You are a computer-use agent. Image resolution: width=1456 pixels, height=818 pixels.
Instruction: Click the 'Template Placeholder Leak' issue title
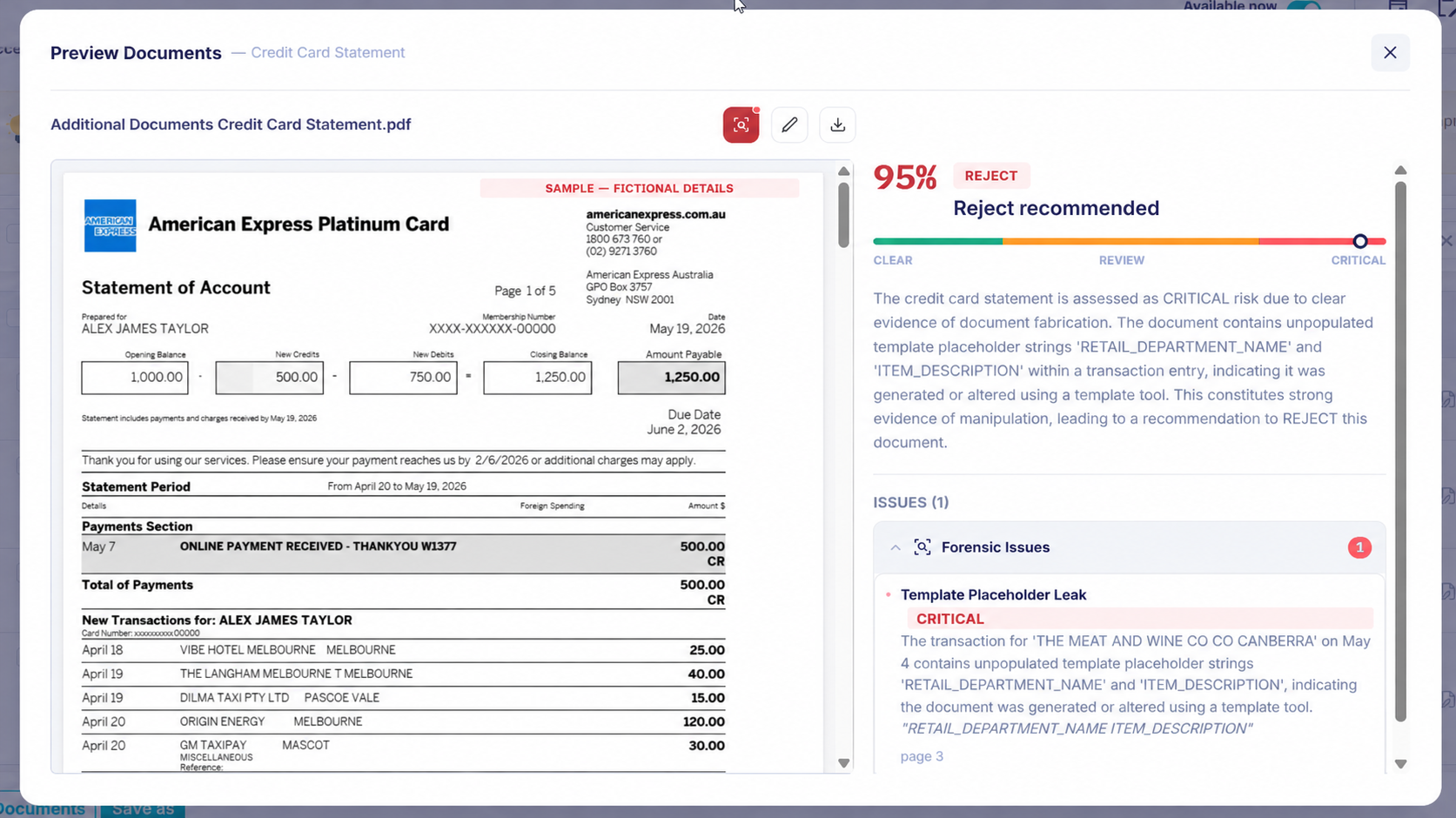(993, 595)
